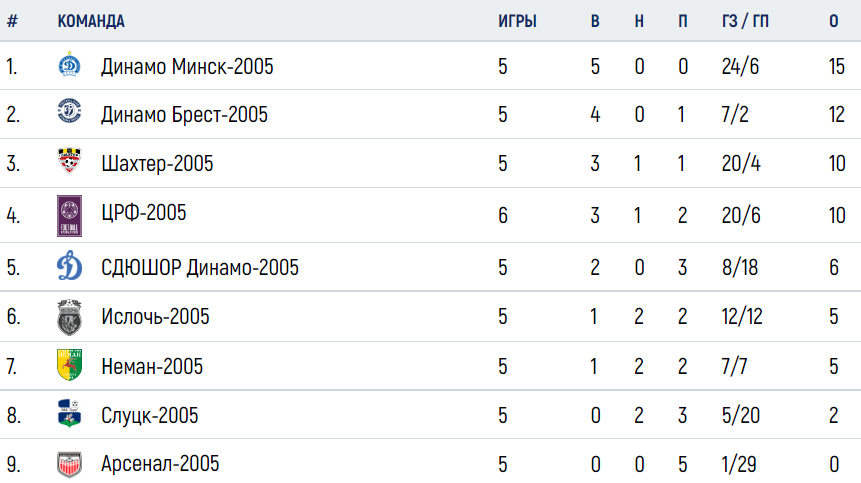Image resolution: width=861 pixels, height=483 pixels.
Task: Click the СДЮШОР Динамо-2005 blue D logo
Action: click(69, 266)
